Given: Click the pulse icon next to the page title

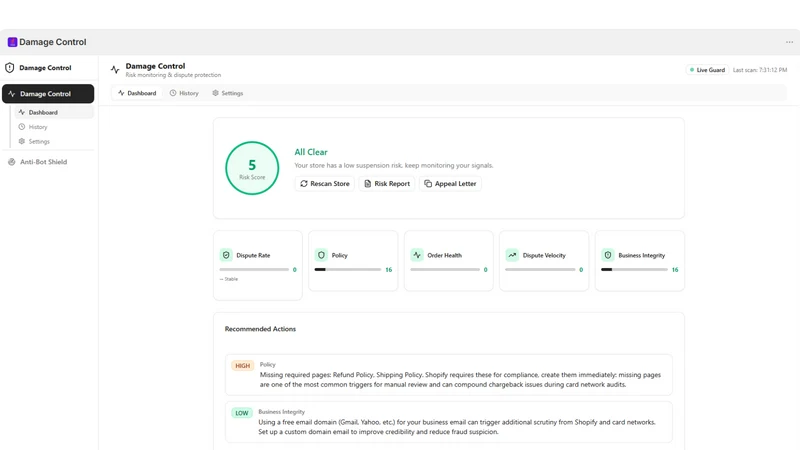Looking at the screenshot, I should pyautogui.click(x=115, y=69).
